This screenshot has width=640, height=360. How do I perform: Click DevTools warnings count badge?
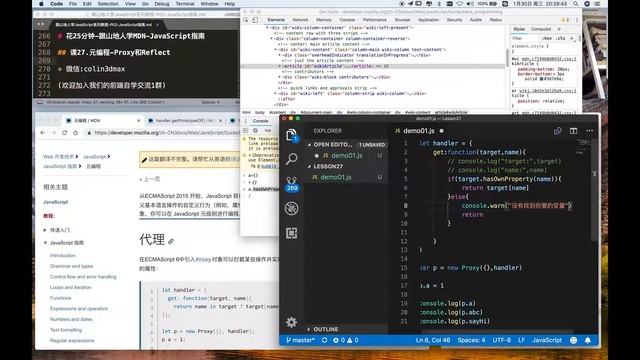[x=565, y=20]
